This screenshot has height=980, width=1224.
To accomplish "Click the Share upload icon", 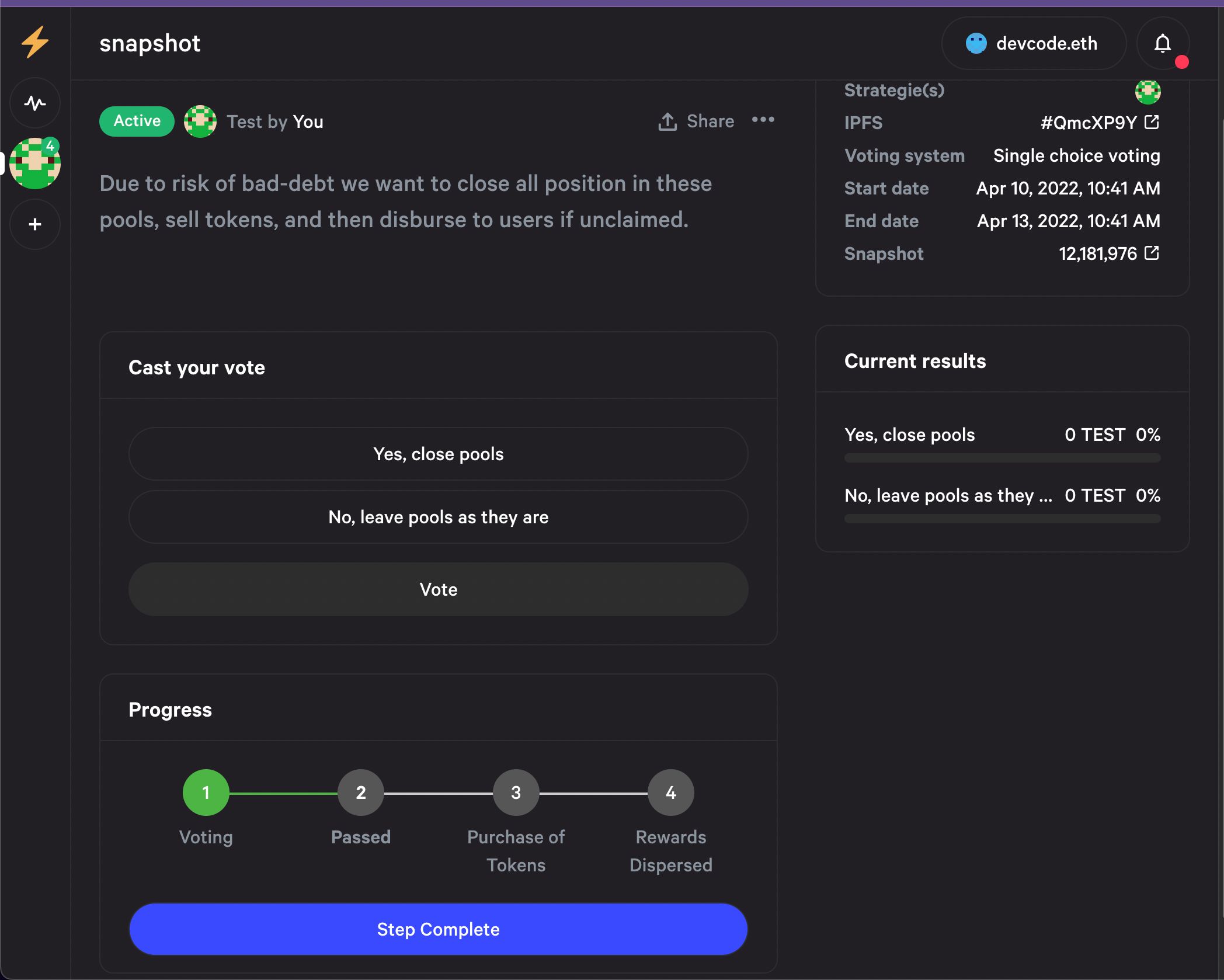I will click(x=667, y=121).
